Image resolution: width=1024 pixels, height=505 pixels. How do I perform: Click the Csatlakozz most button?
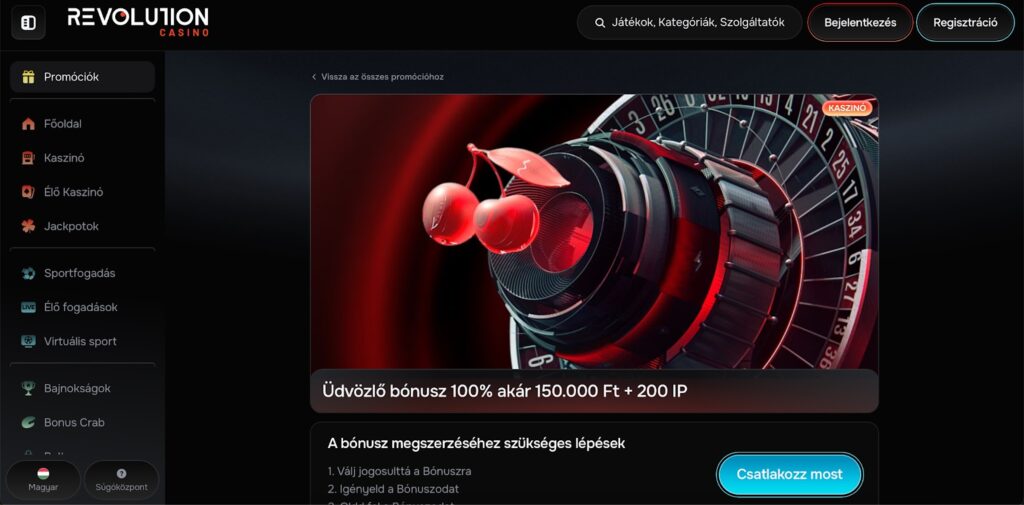(x=790, y=474)
